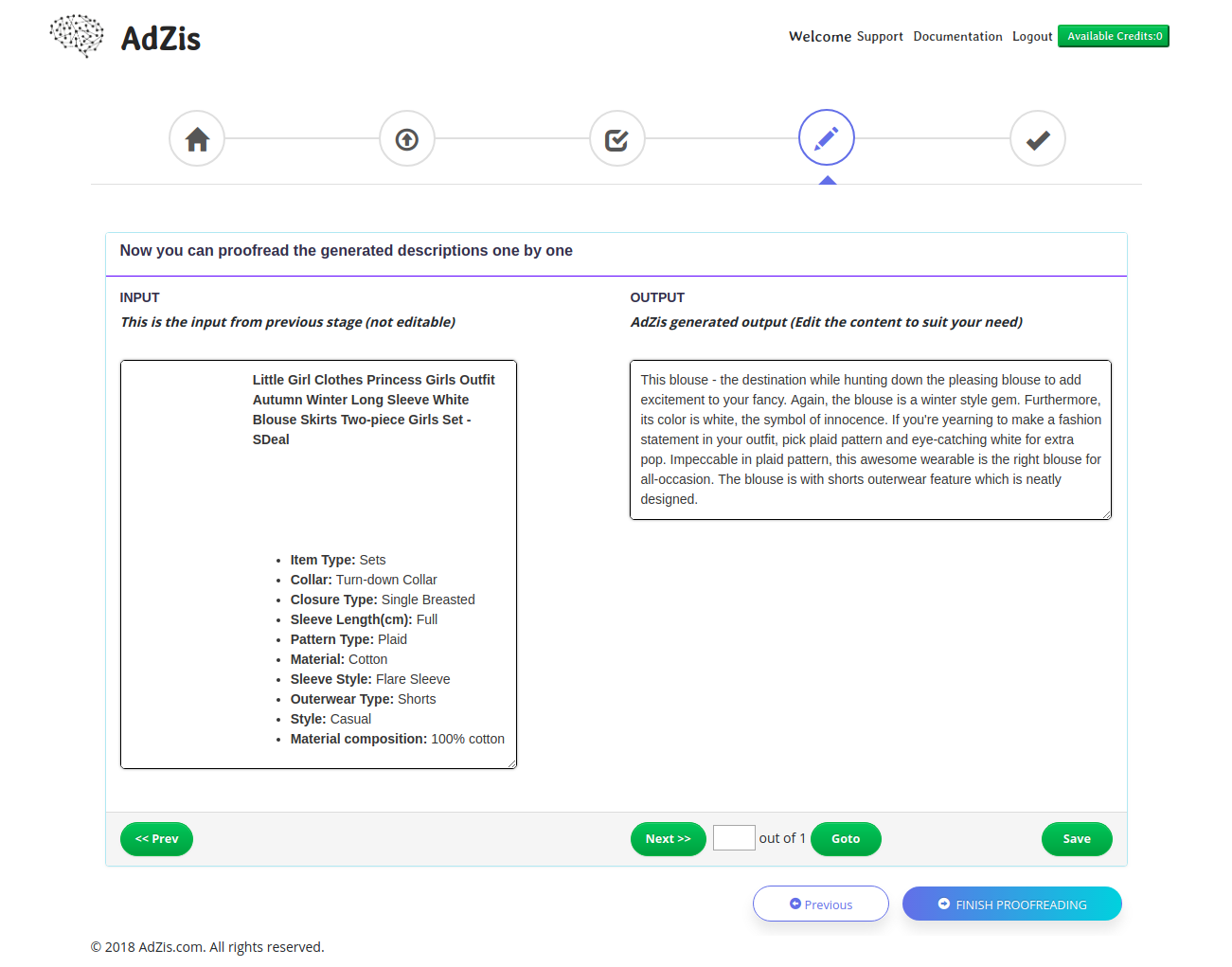This screenshot has height=967, width=1232.
Task: Click the input product description box
Action: tap(318, 564)
